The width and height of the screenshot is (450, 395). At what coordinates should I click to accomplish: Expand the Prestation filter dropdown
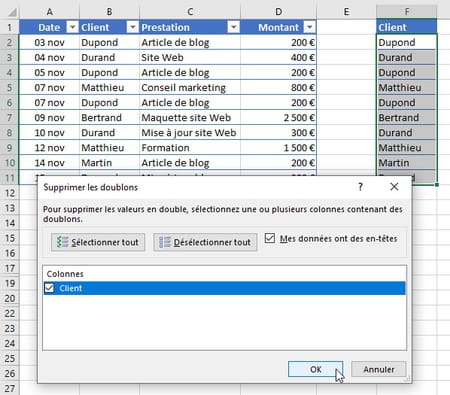(x=233, y=27)
